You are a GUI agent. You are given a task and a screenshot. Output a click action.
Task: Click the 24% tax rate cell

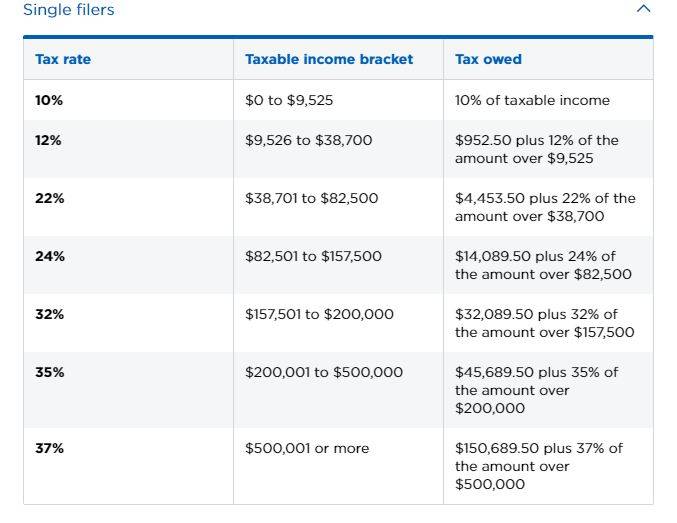point(49,256)
